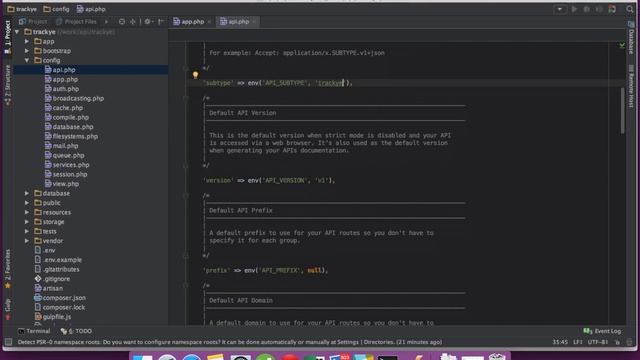Click the arrow next to Project Files tab
Screen dimensions: 640x360
point(106,22)
